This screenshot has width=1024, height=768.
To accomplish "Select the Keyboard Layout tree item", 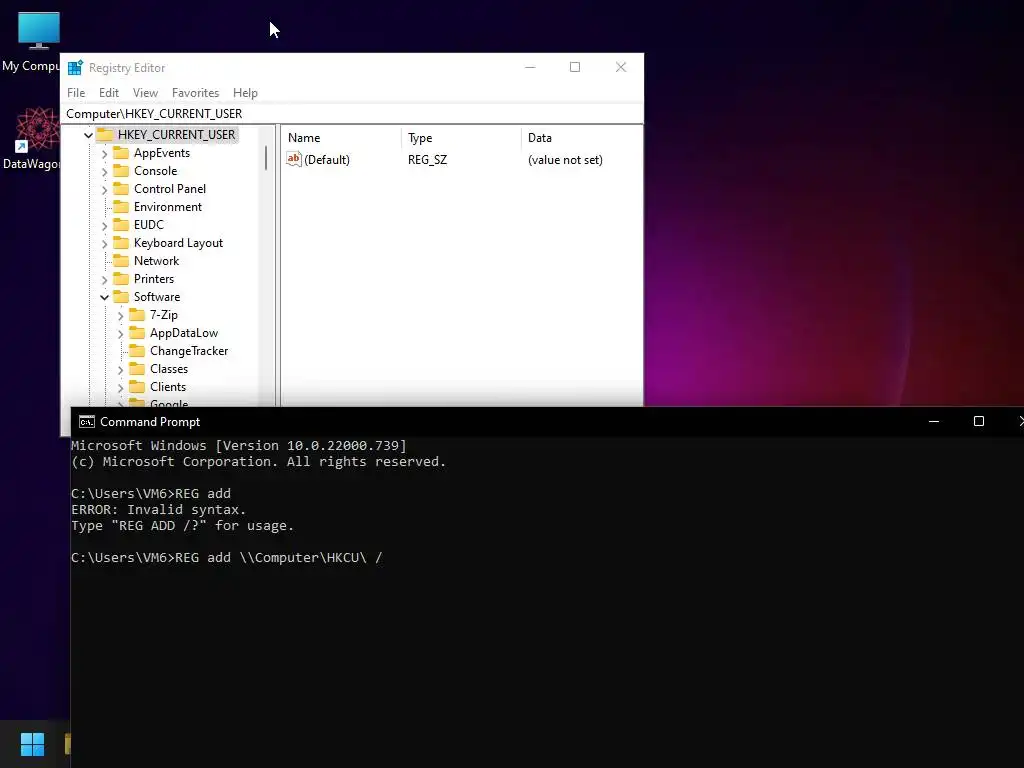I will [178, 243].
